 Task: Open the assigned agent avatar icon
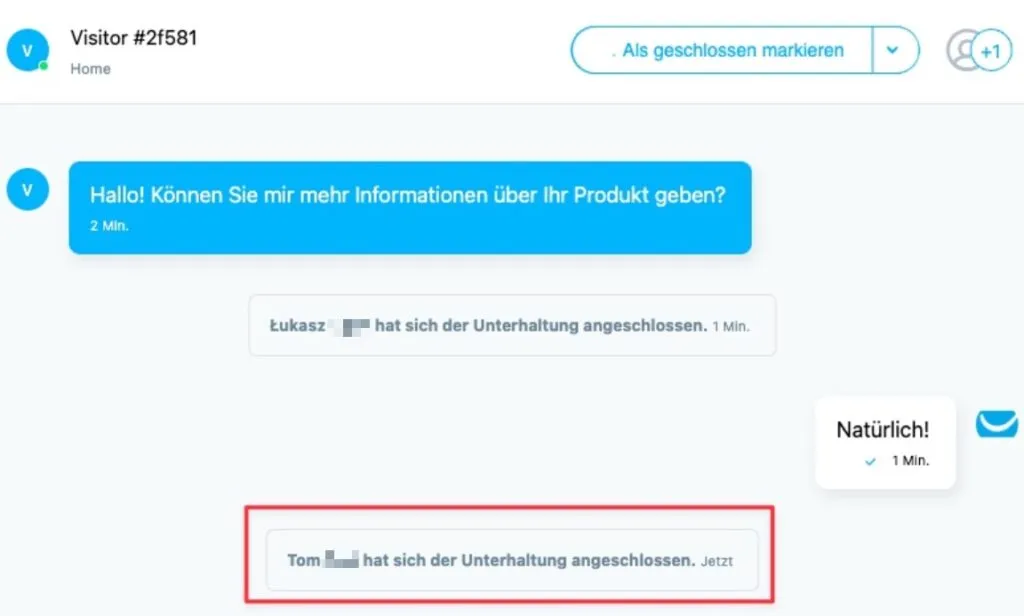pyautogui.click(x=961, y=50)
